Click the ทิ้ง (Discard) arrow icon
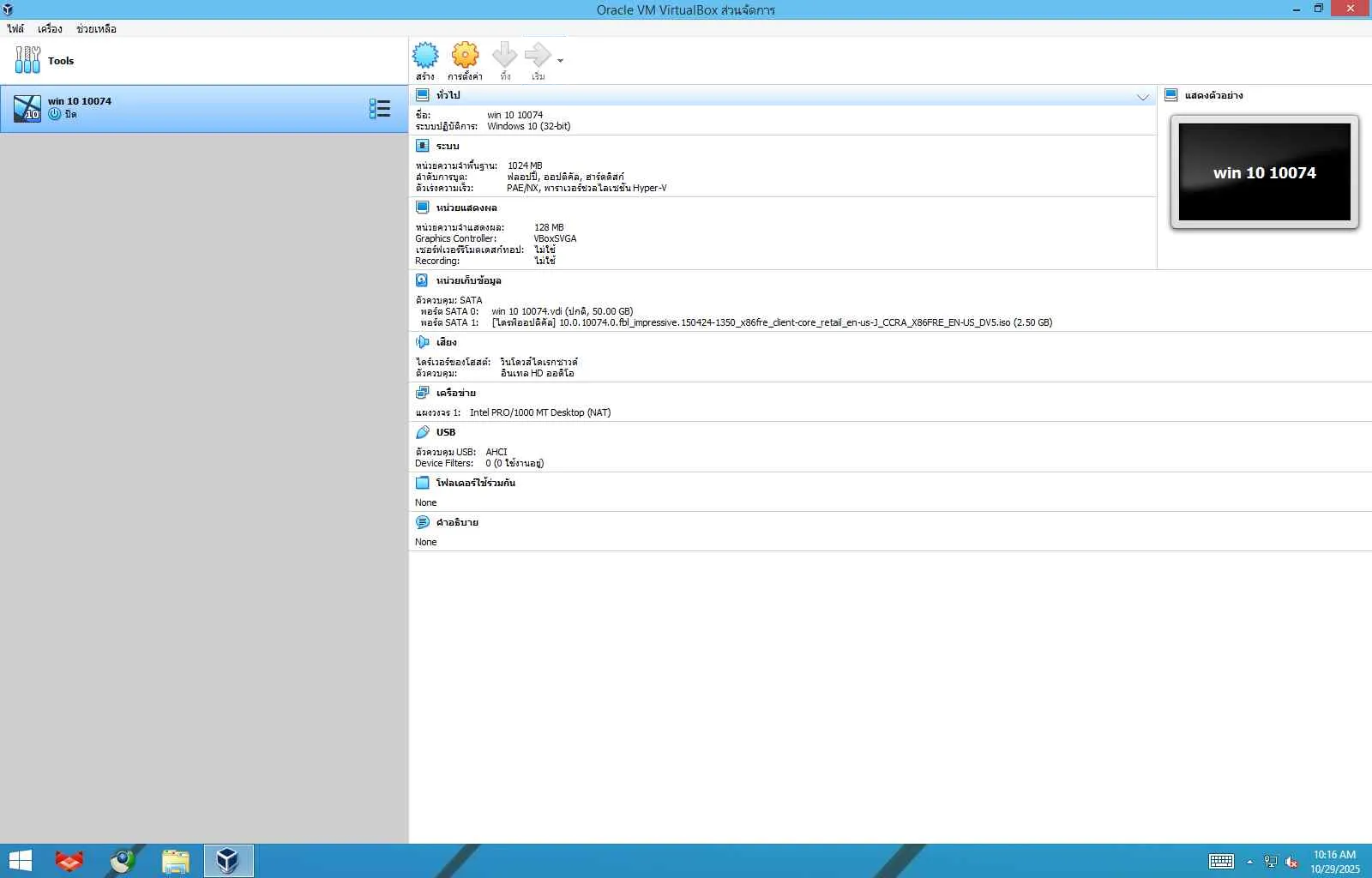The width and height of the screenshot is (1372, 878). click(x=505, y=55)
